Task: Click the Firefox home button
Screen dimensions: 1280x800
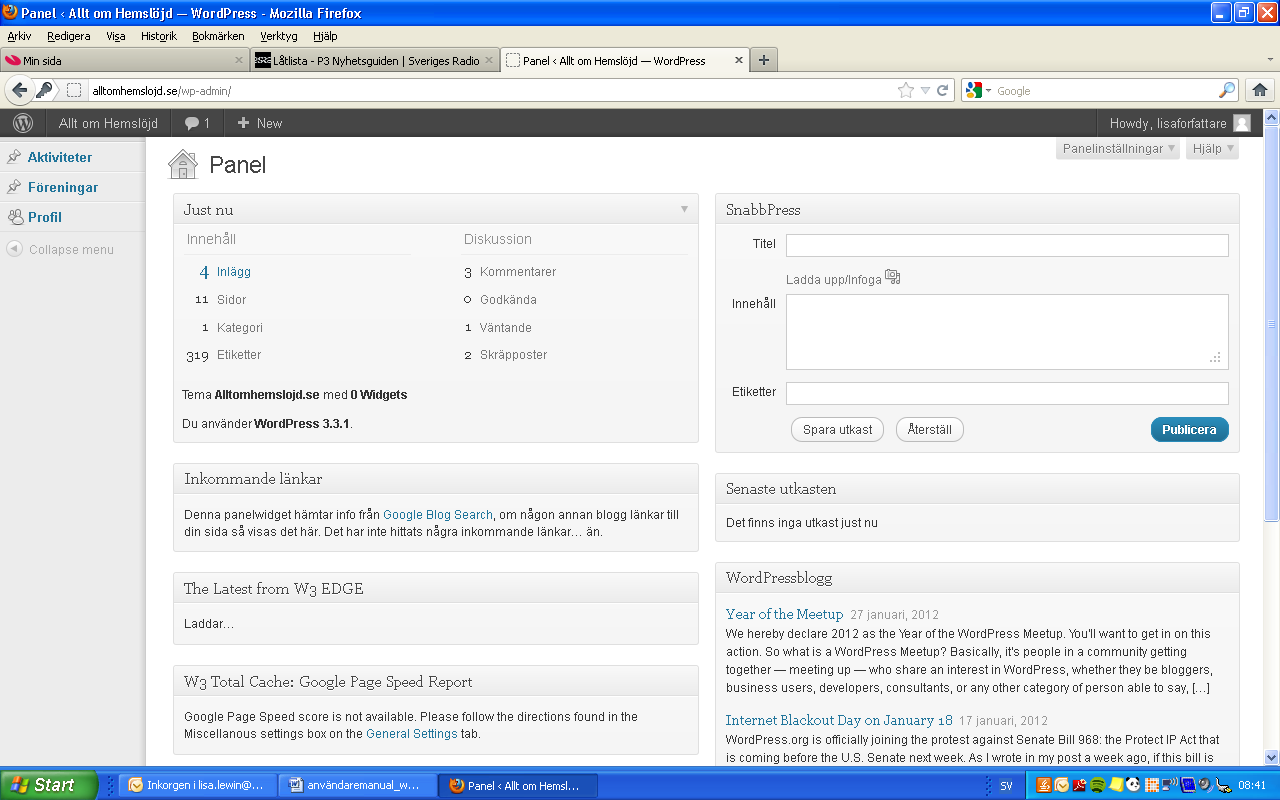Action: click(1260, 90)
